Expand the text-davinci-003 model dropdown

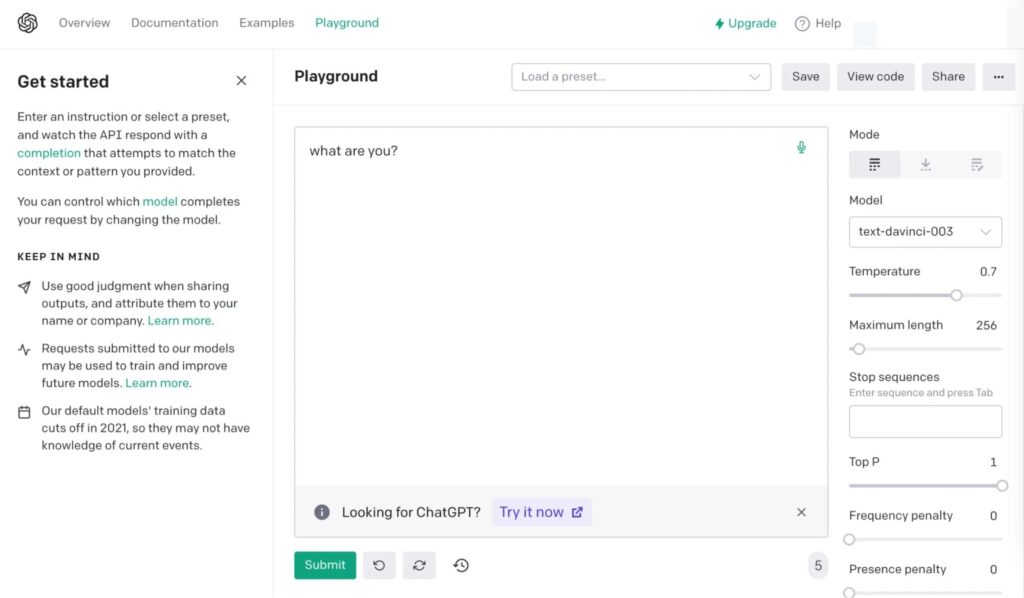(925, 232)
